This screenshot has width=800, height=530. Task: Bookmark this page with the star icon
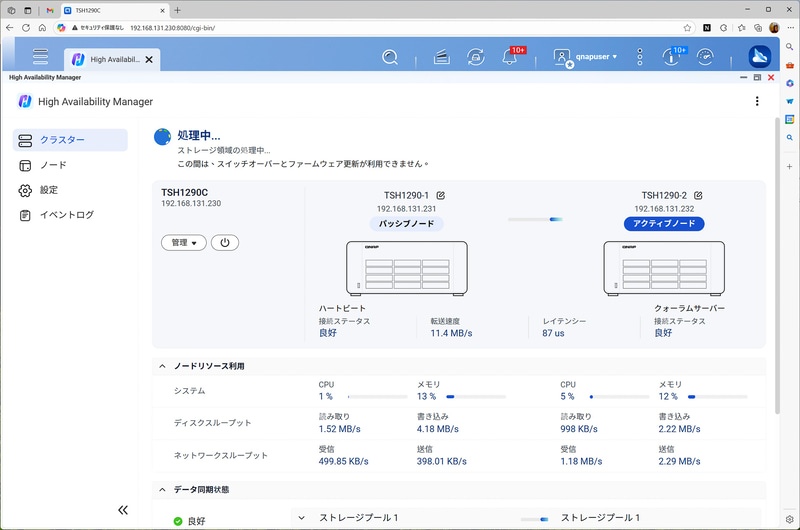pos(687,28)
